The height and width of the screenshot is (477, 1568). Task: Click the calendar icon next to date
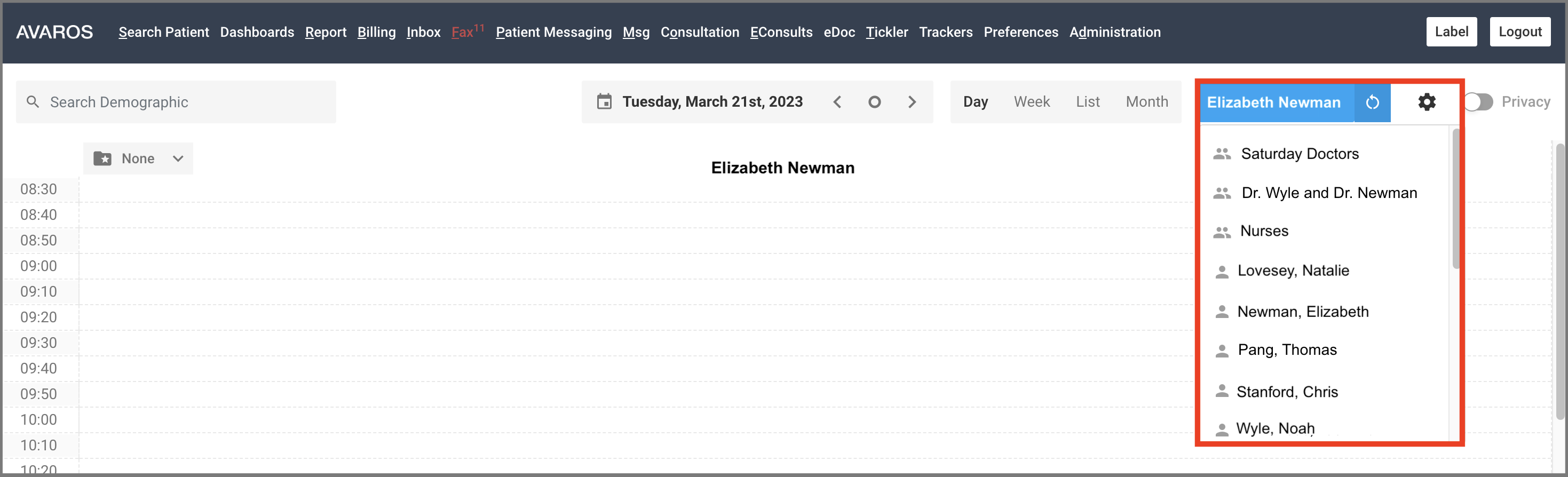[604, 101]
